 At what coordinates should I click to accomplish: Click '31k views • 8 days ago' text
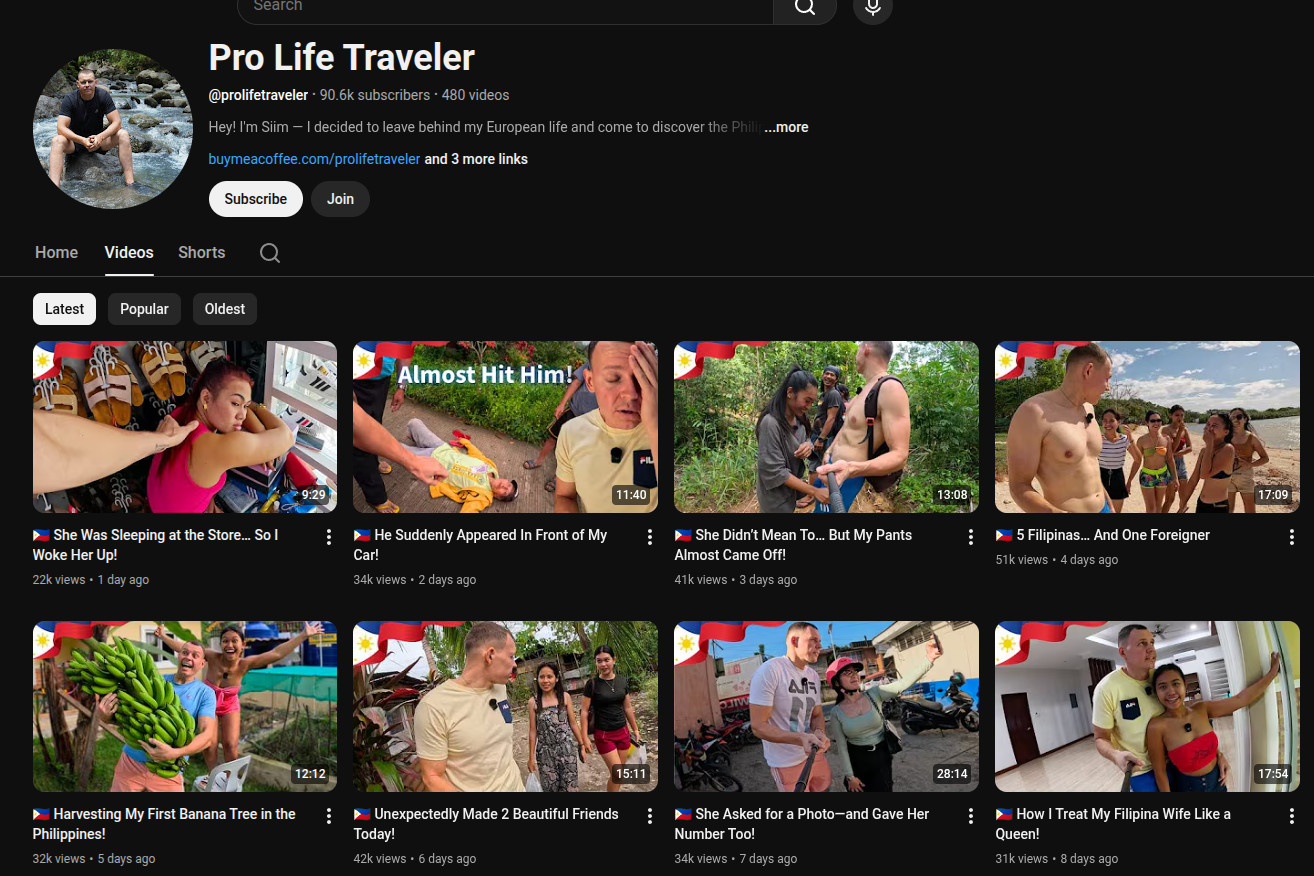(x=1057, y=859)
